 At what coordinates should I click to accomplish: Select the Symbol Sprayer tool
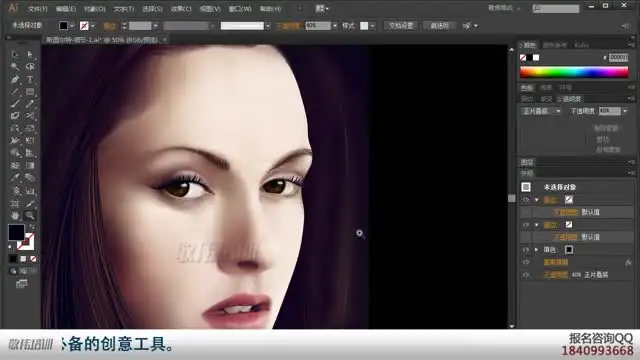point(15,191)
